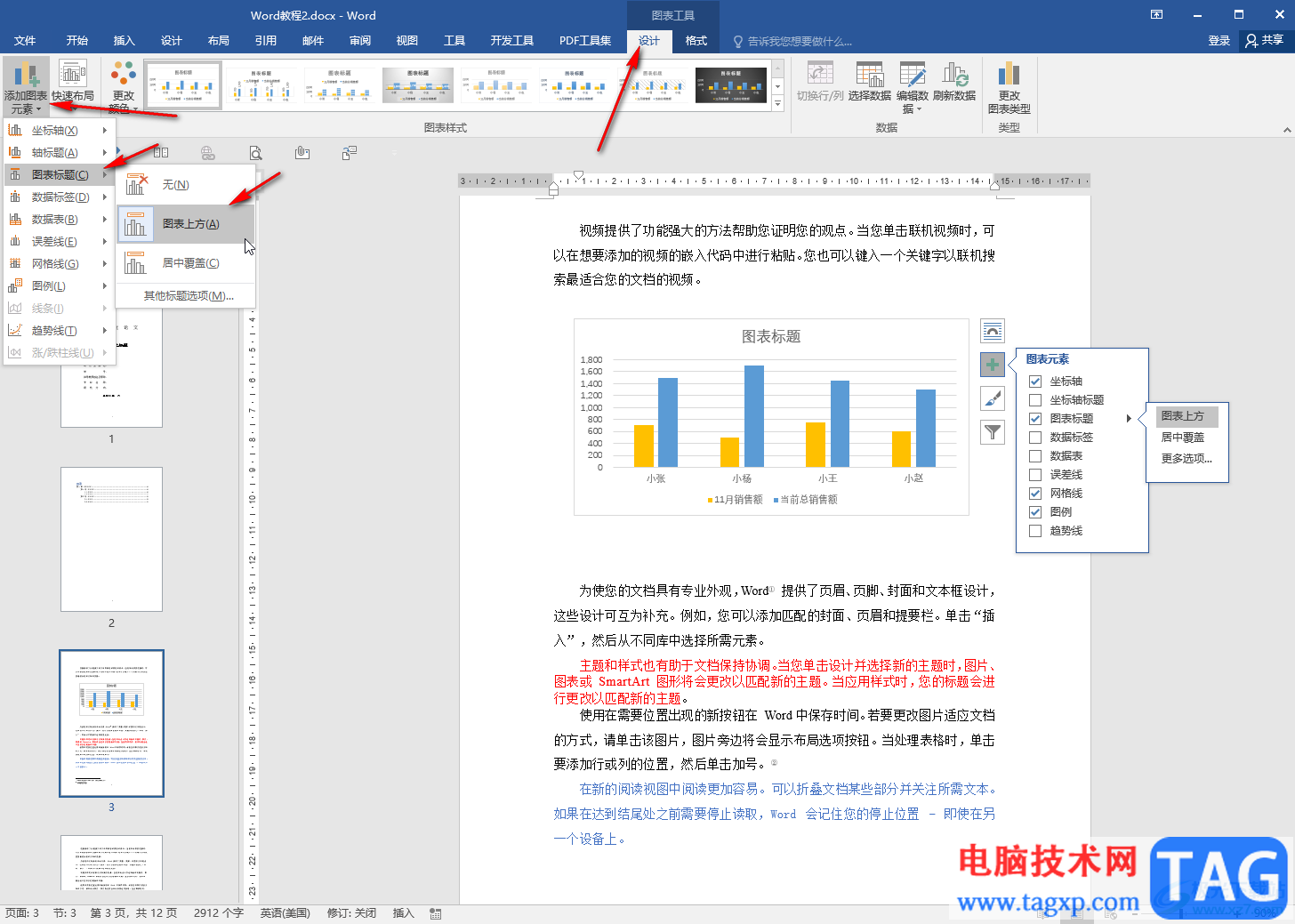The image size is (1295, 924).
Task: Click the 共享 share button
Action: [1265, 40]
